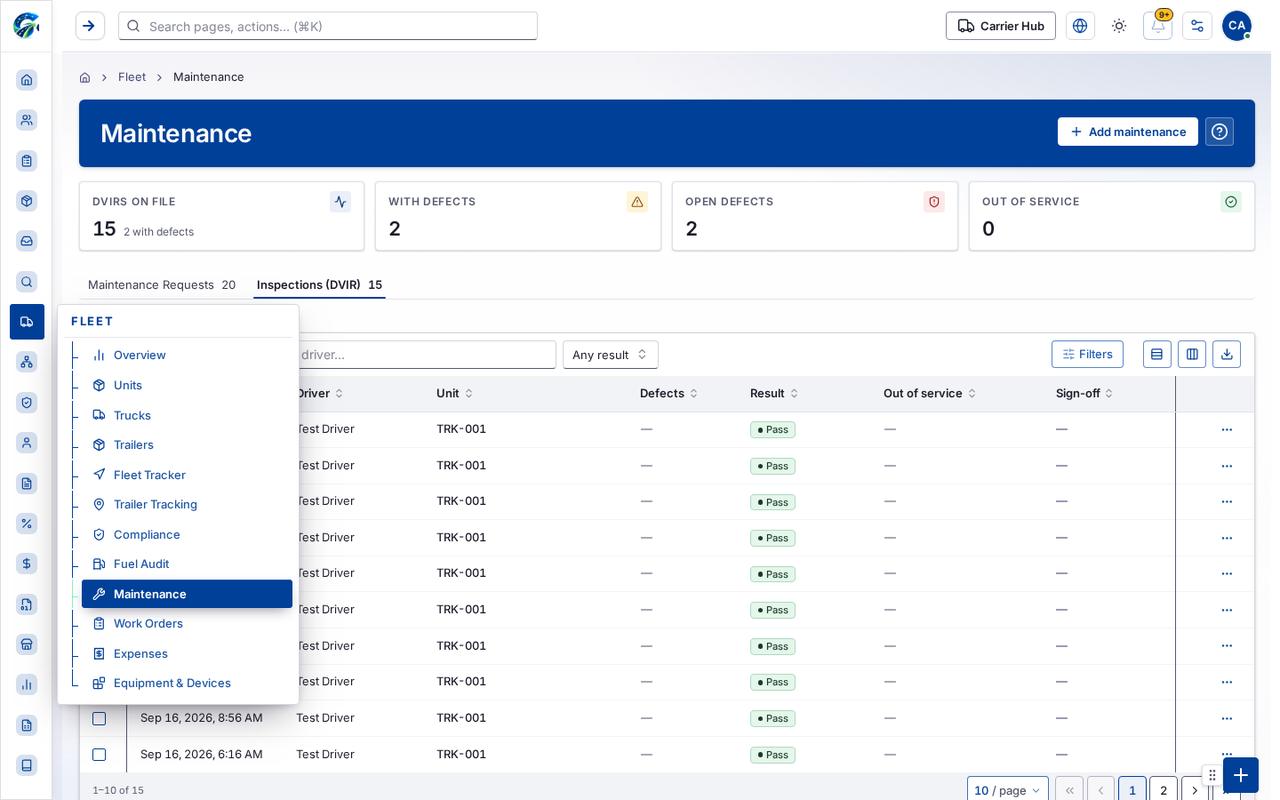Expand the 10 / page size selector

tap(1007, 790)
